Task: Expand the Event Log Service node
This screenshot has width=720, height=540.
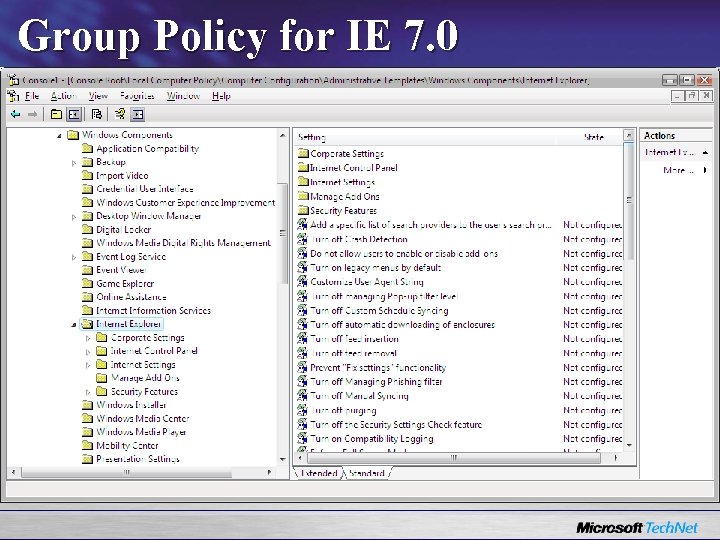Action: 74,257
